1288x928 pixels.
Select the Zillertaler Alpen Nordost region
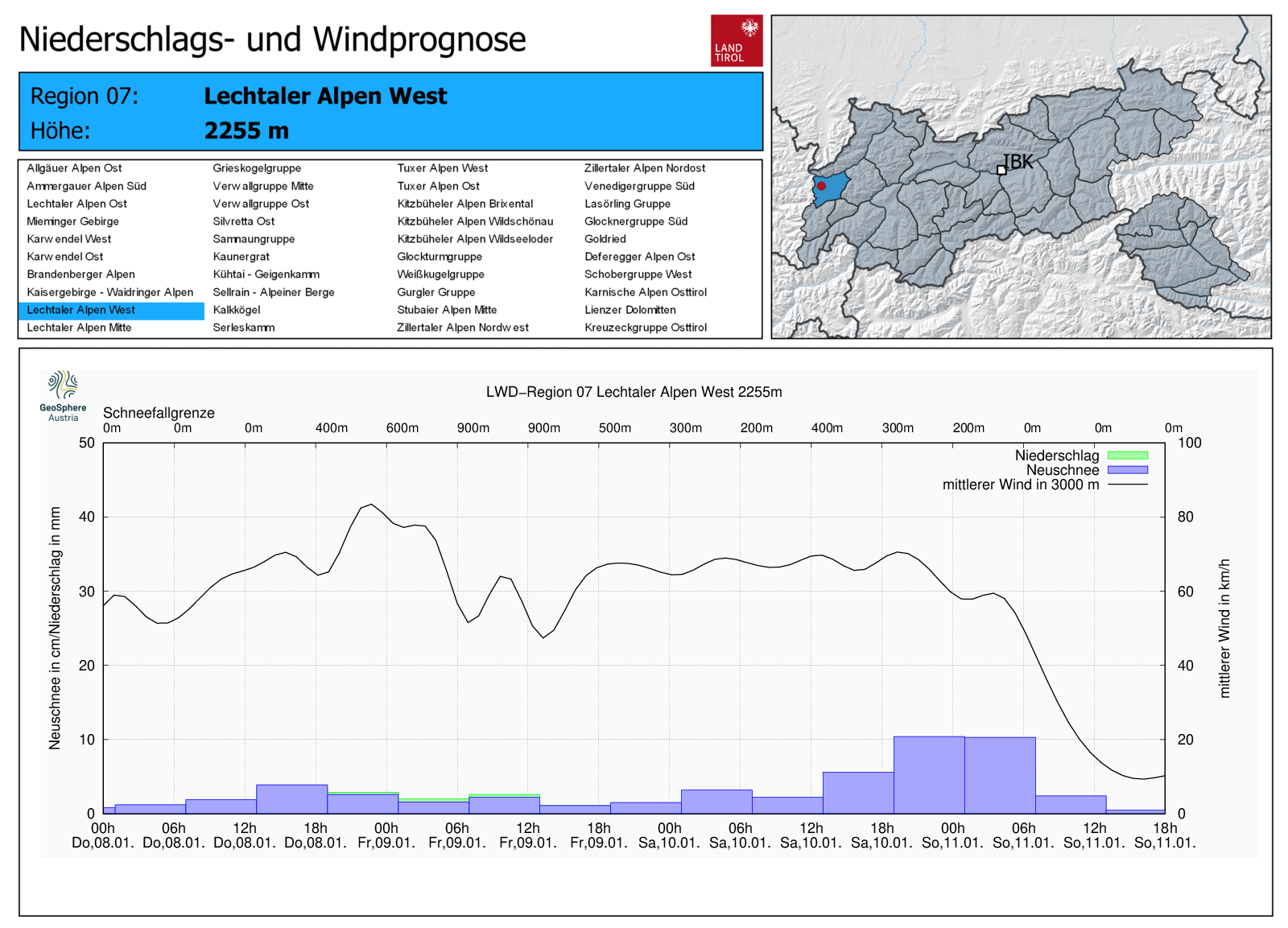tap(644, 168)
